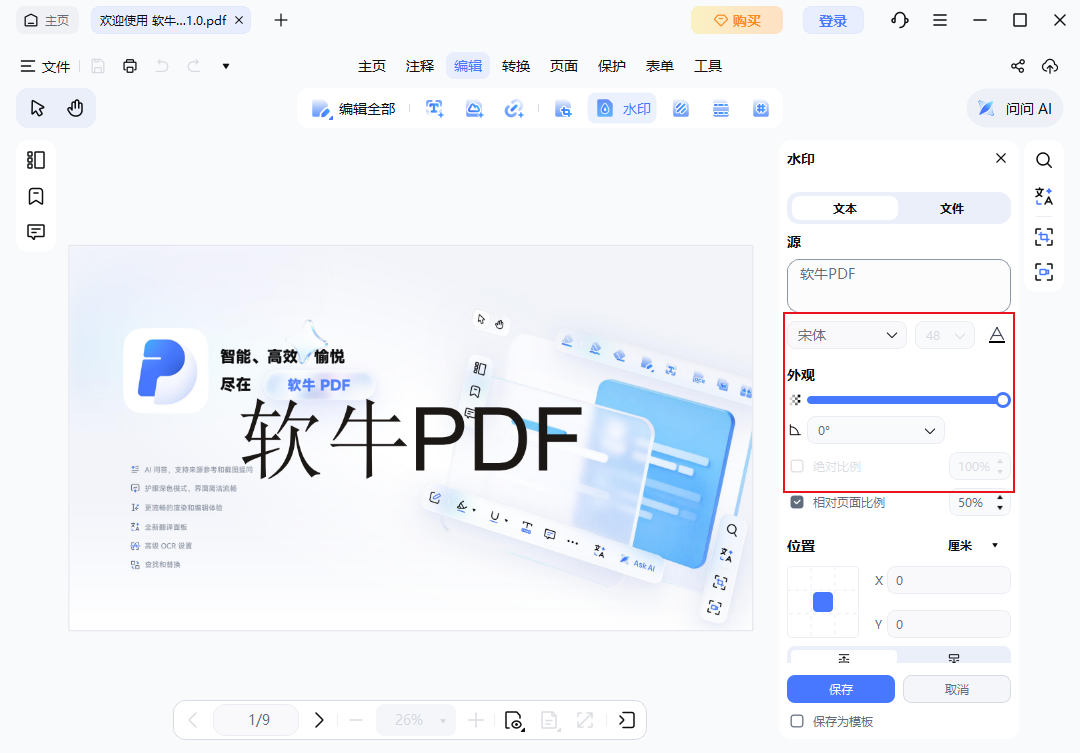Screen dimensions: 1080x753
Task: Switch to the Tools tab
Action: coord(707,66)
